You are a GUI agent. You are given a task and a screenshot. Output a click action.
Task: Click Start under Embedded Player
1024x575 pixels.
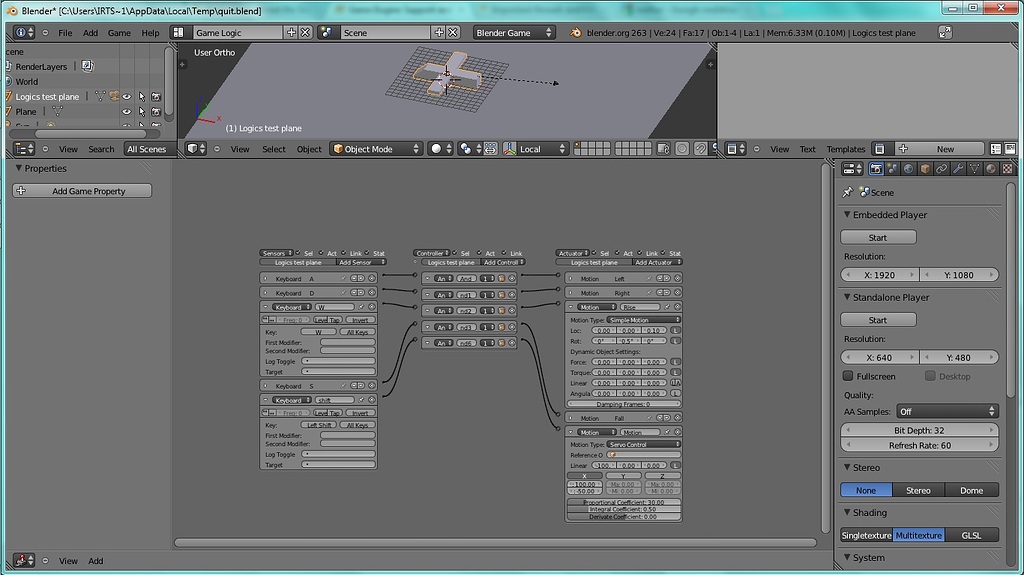click(878, 237)
